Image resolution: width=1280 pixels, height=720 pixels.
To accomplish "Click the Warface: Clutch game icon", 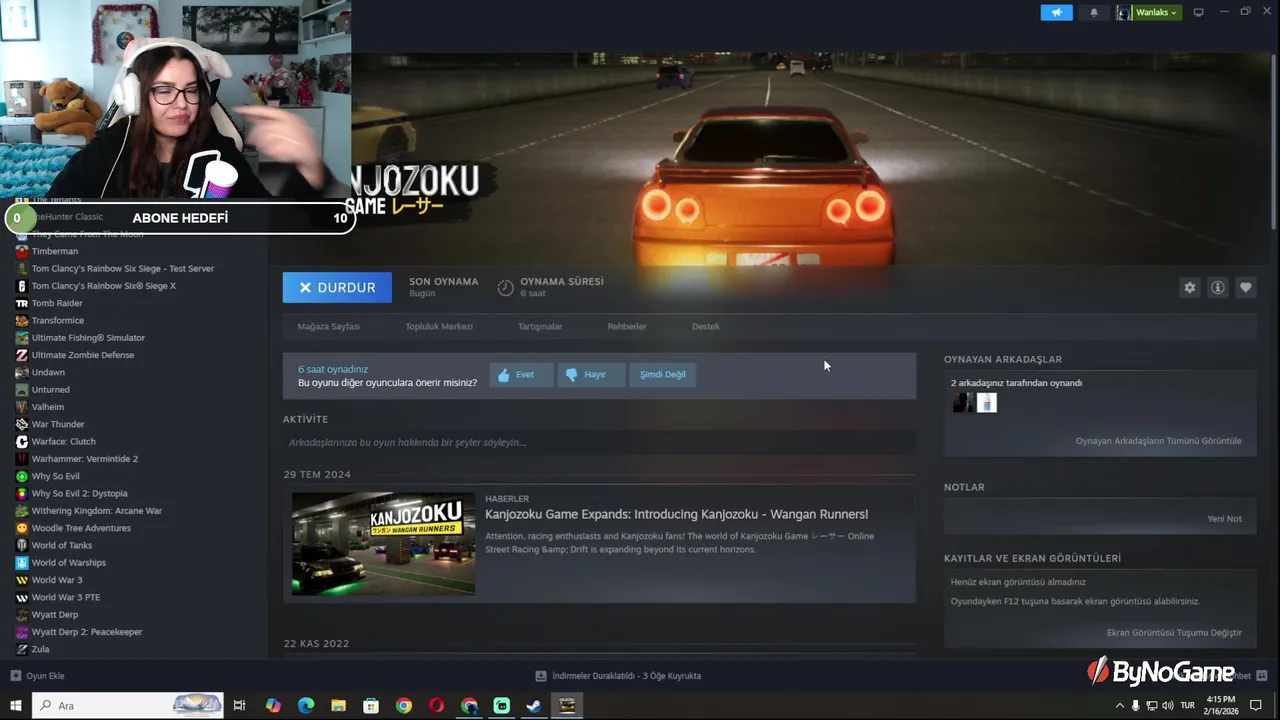I will [22, 441].
